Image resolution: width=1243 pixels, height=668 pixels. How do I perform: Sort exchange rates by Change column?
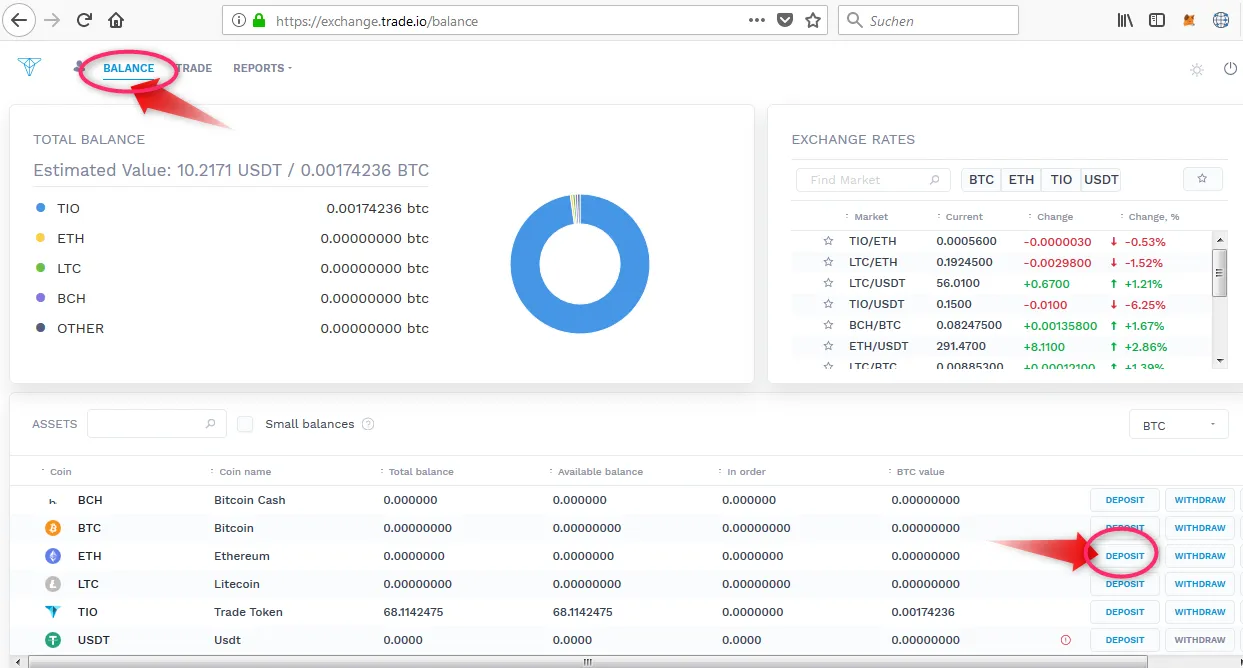pos(1052,217)
